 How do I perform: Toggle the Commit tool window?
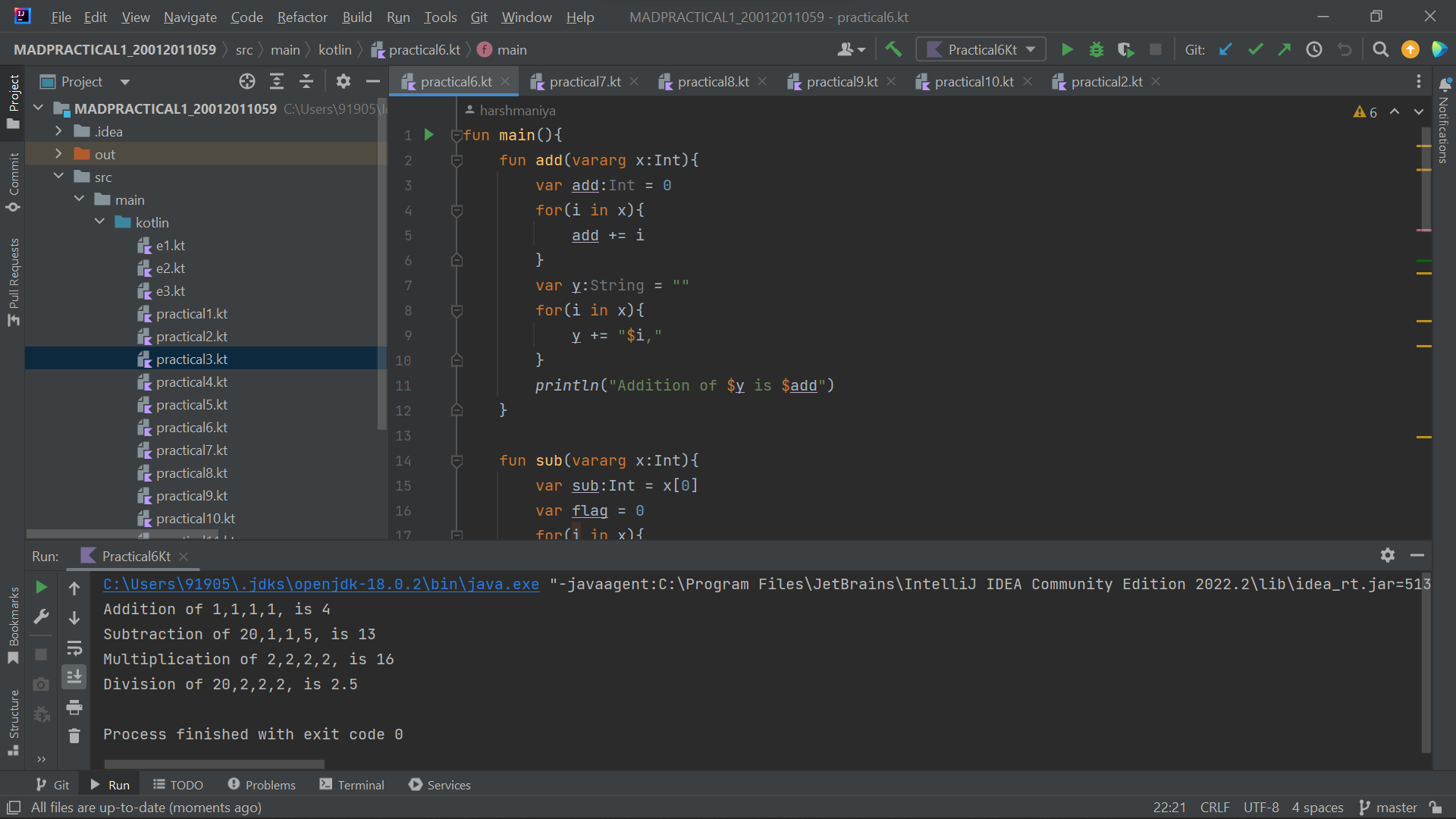(13, 182)
